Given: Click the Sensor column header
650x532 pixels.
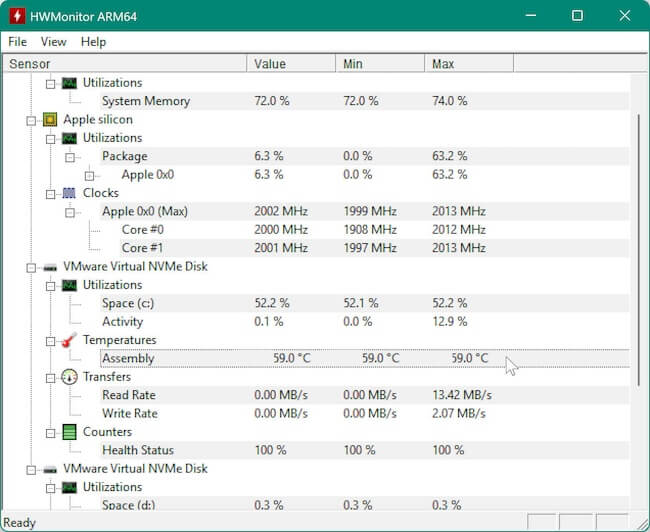Looking at the screenshot, I should 124,64.
